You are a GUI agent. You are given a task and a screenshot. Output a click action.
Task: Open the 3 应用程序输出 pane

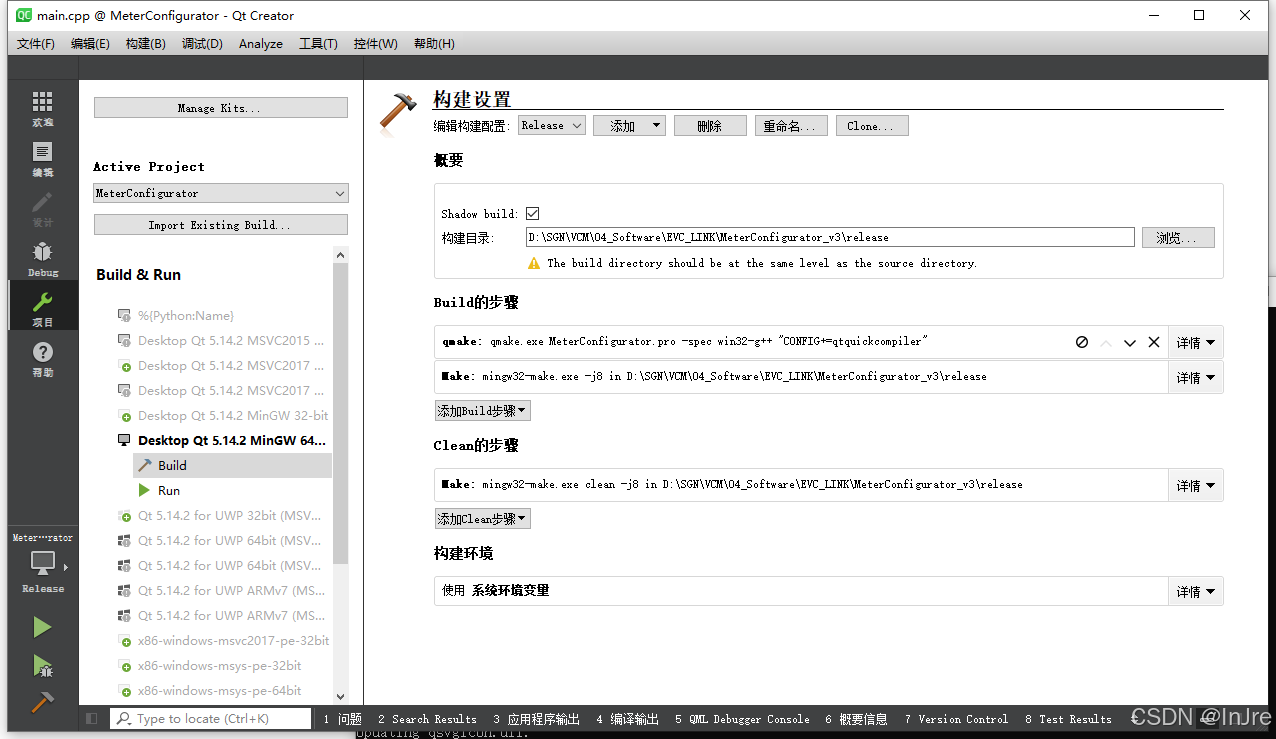536,718
